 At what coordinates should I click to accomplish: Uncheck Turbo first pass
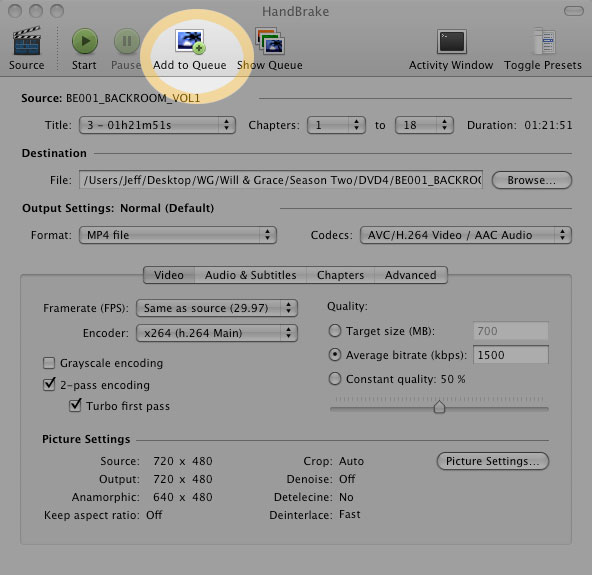pos(75,406)
